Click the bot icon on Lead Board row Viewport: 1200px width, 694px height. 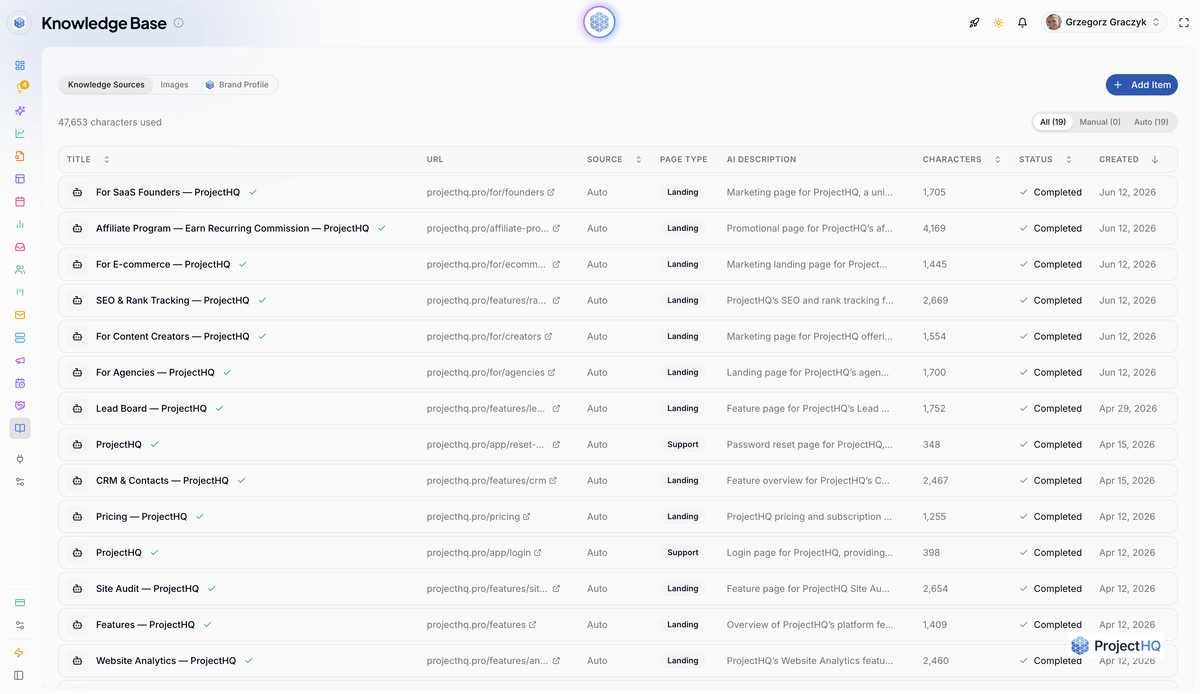(x=77, y=409)
